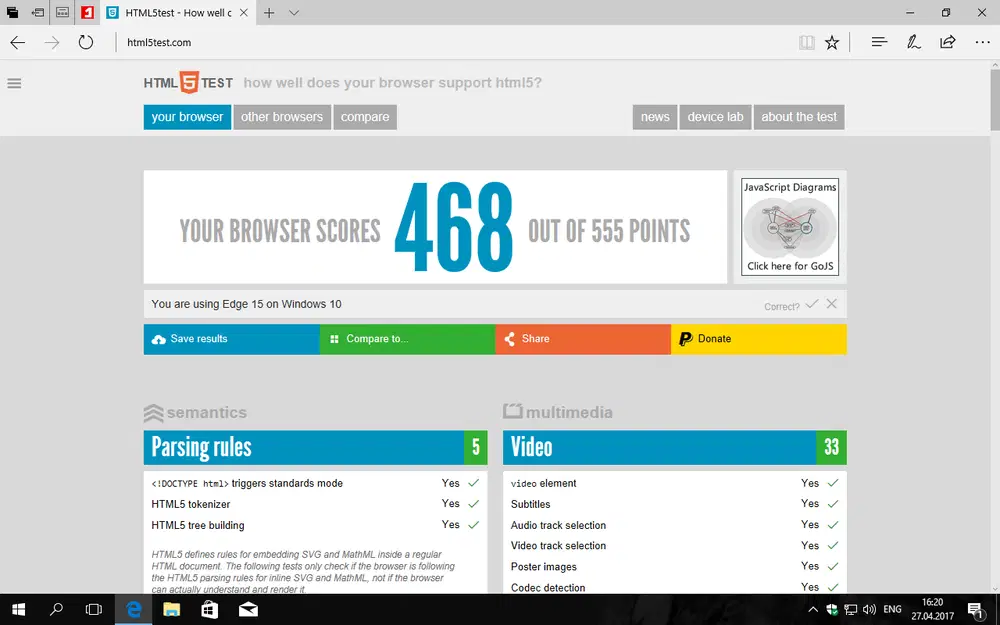1000x625 pixels.
Task: Show hidden icons in the system tray
Action: point(813,609)
